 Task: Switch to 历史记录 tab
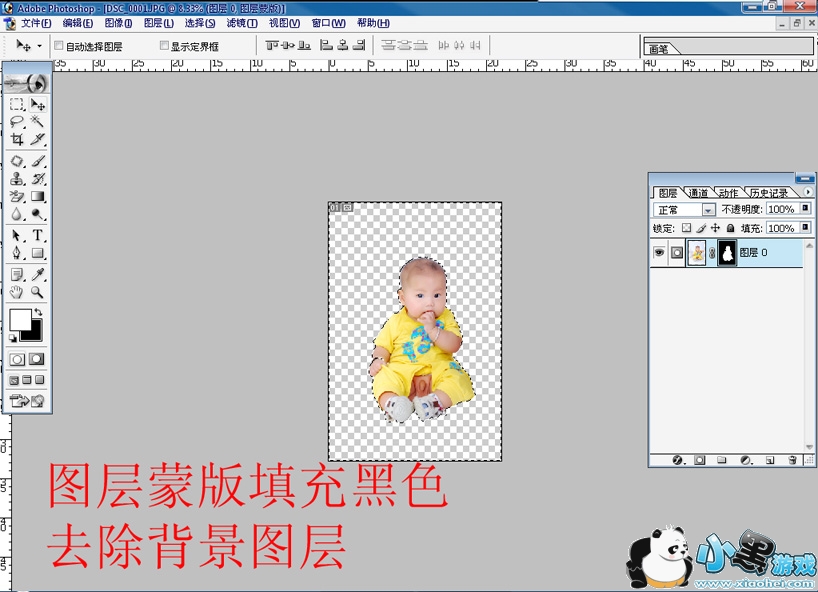pos(768,193)
